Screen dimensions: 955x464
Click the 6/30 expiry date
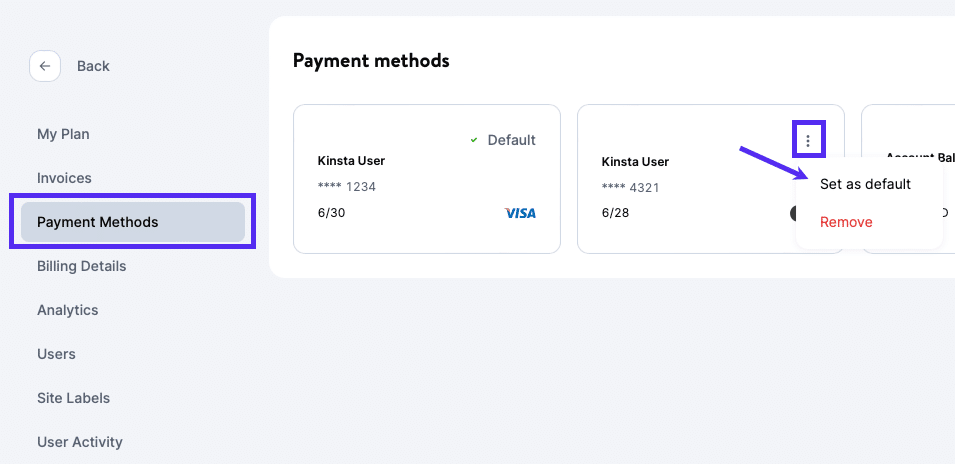click(332, 213)
